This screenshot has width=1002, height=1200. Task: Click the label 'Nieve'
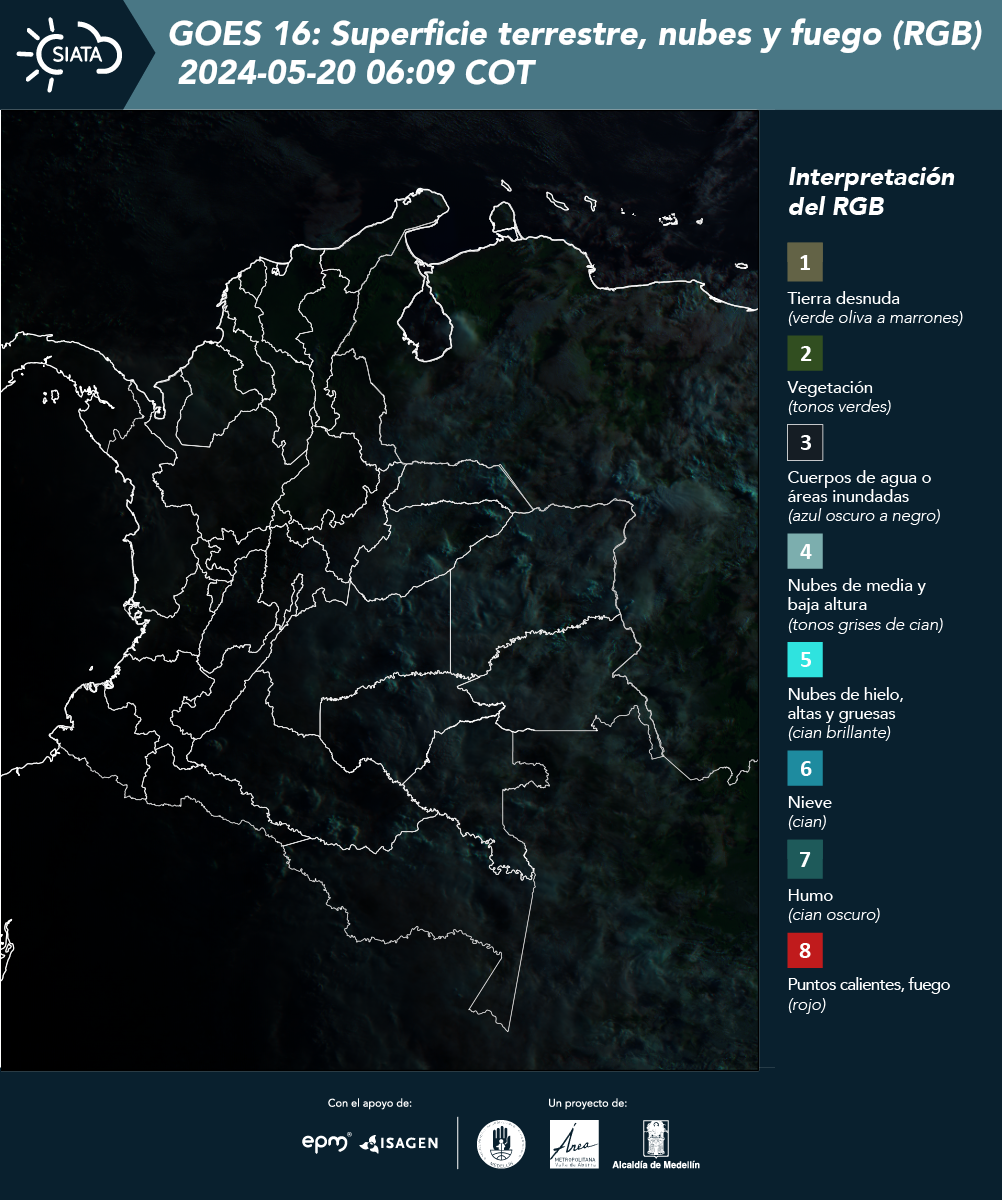point(809,802)
